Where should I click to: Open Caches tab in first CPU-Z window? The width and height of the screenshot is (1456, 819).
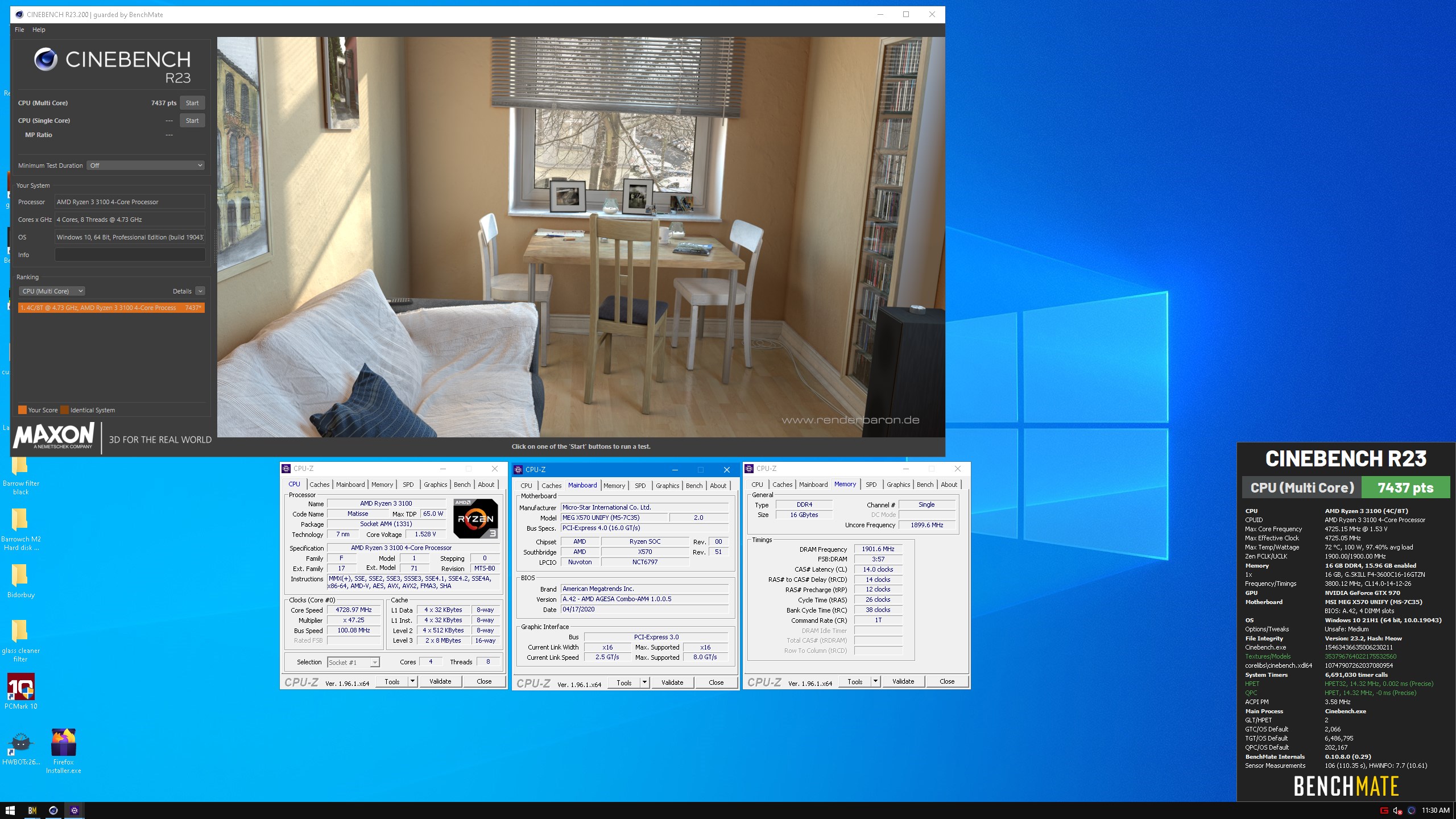[319, 485]
